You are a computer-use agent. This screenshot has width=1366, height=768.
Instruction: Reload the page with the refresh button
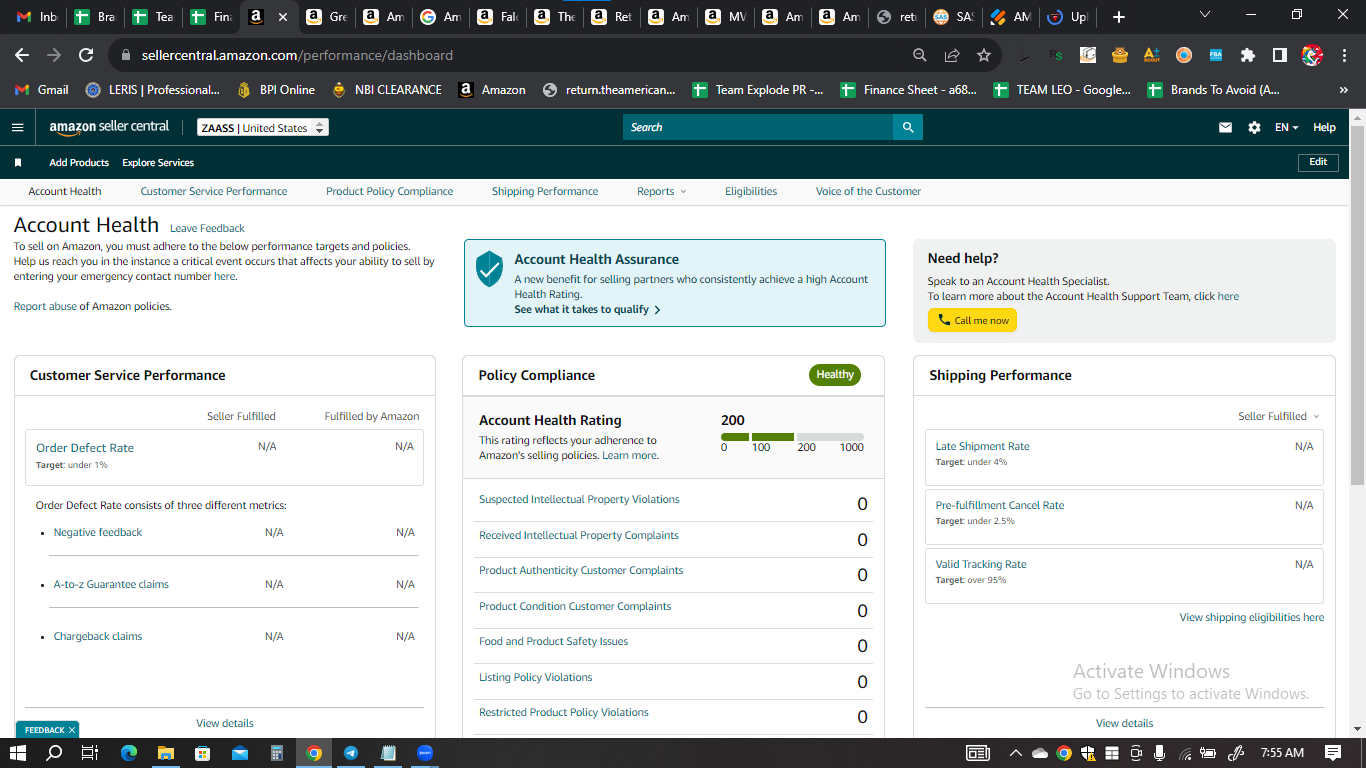tap(86, 55)
